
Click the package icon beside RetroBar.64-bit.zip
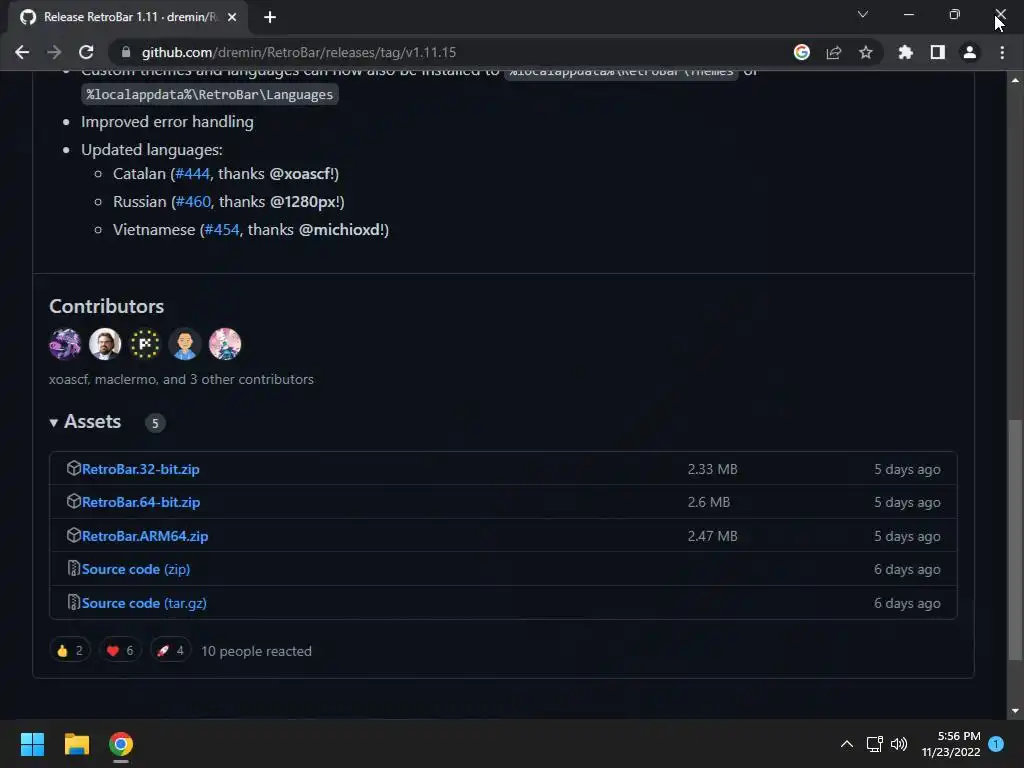pos(74,502)
